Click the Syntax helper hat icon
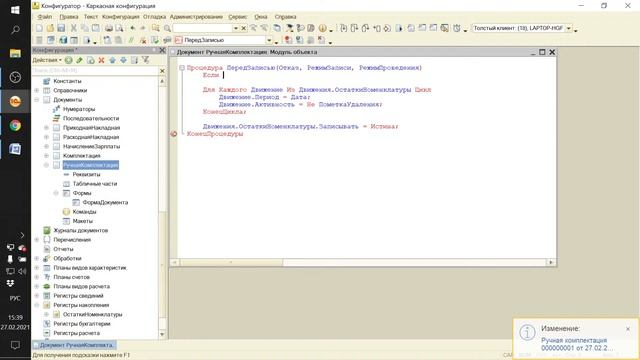 289,28
